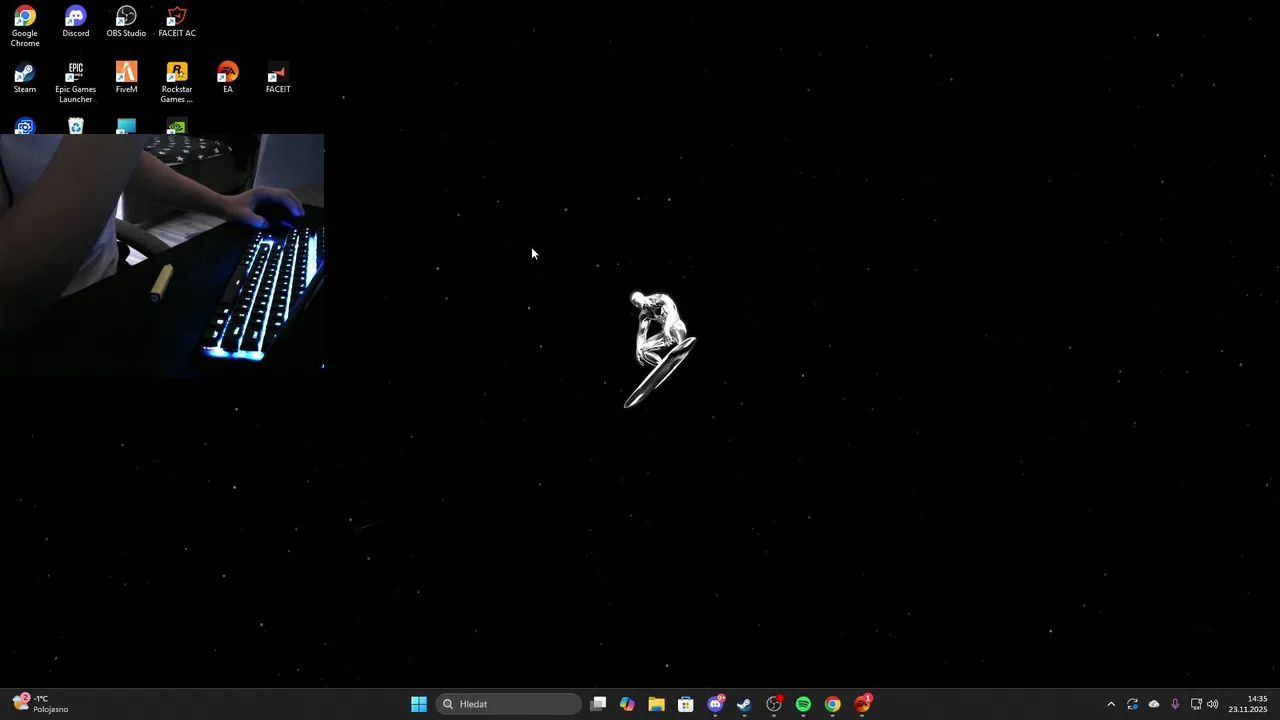Open the Google Chrome desktop shortcut

[25, 27]
